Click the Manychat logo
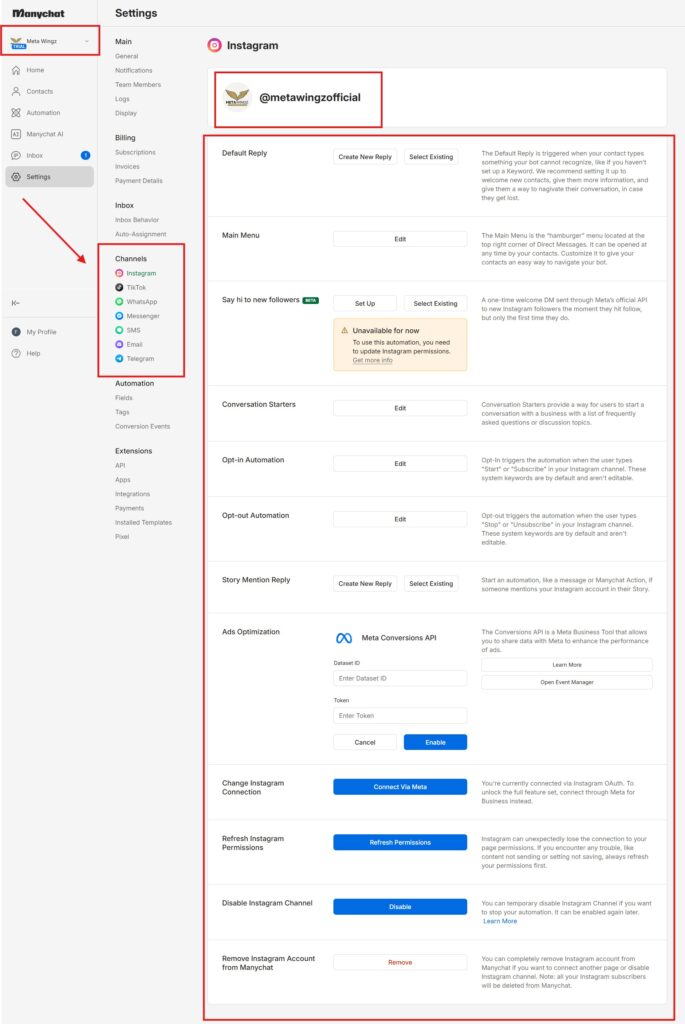The image size is (685, 1024). click(39, 13)
